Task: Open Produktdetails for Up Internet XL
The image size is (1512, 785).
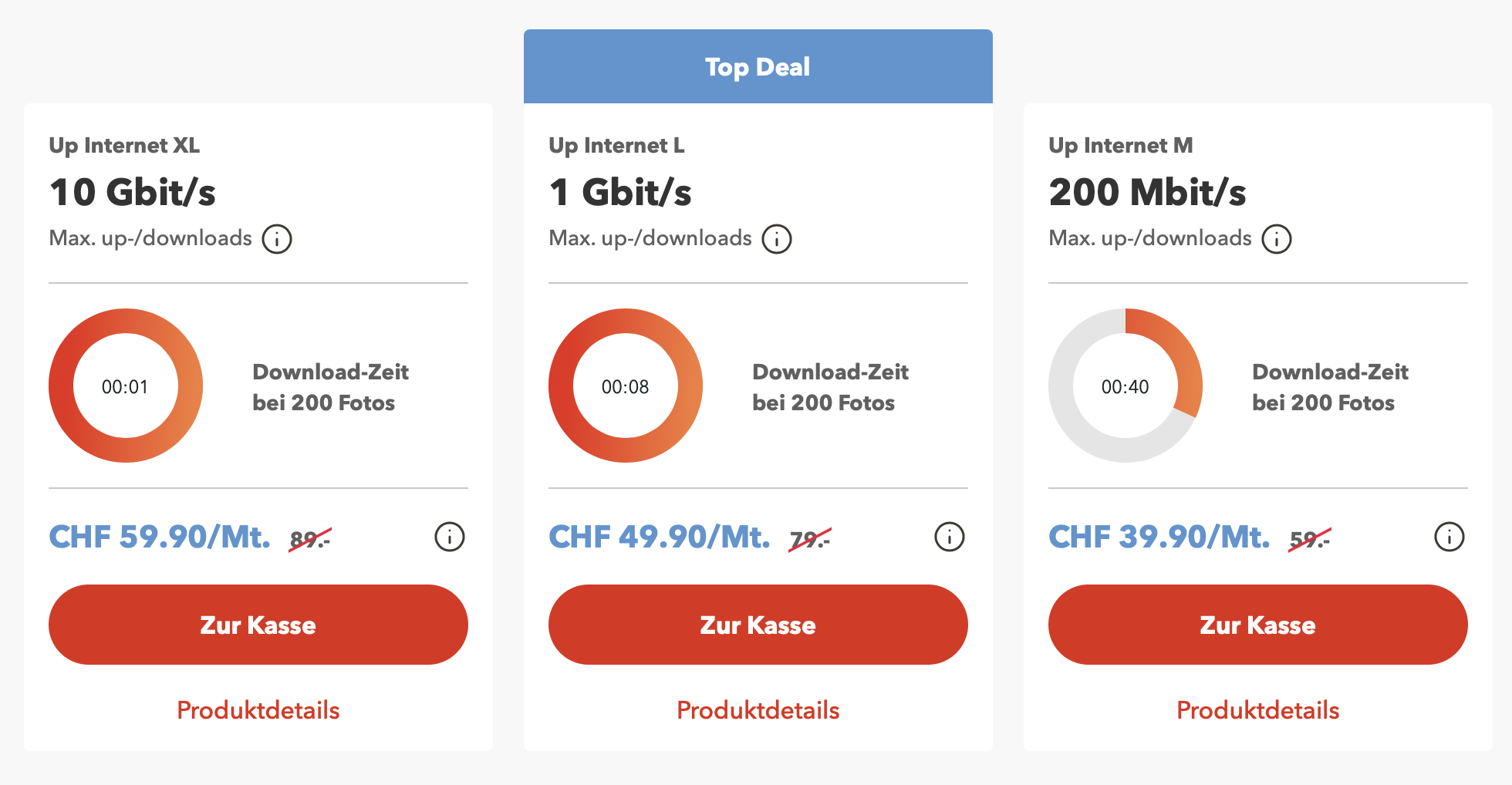Action: pos(258,710)
